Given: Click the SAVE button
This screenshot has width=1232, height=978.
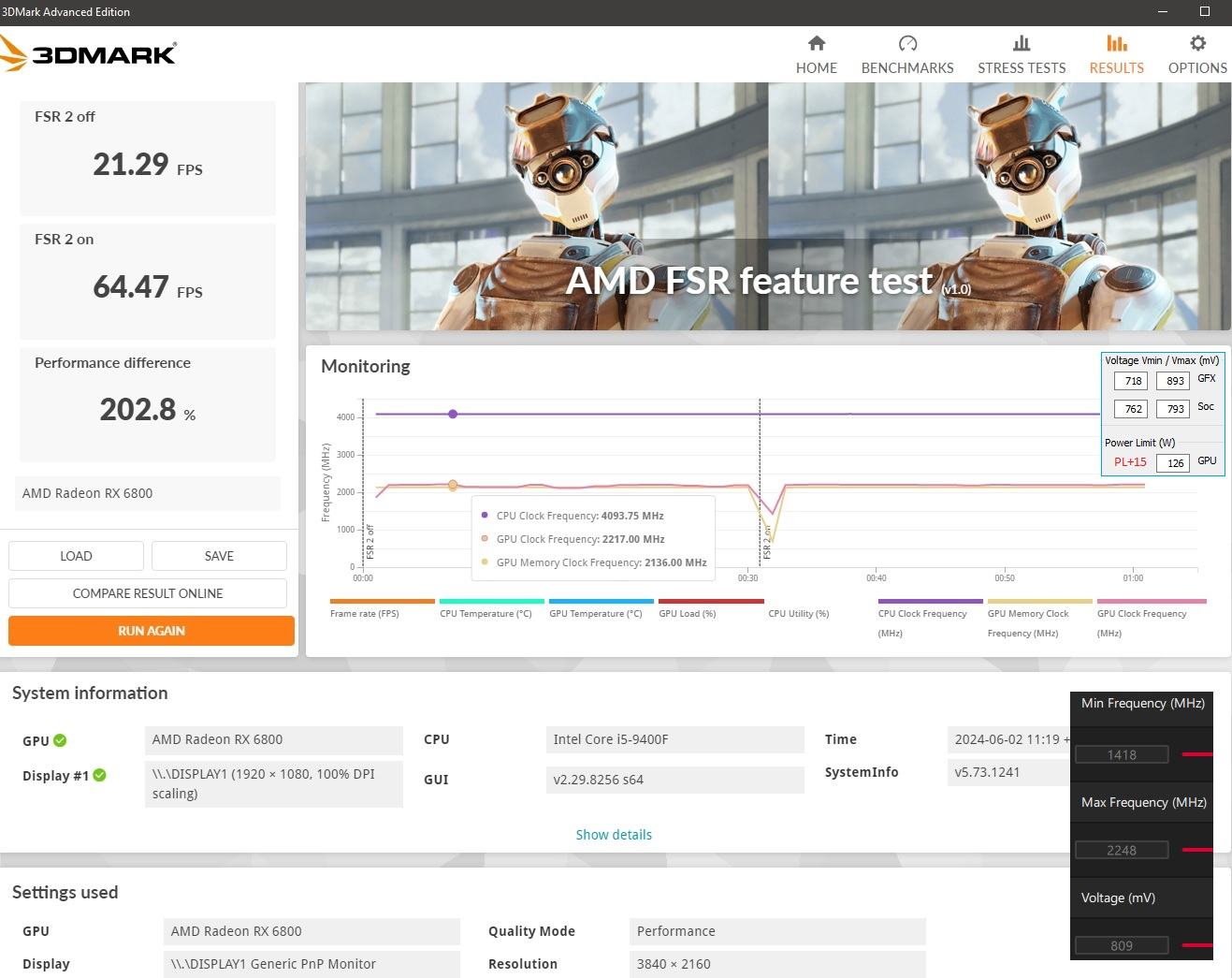Looking at the screenshot, I should click(219, 556).
